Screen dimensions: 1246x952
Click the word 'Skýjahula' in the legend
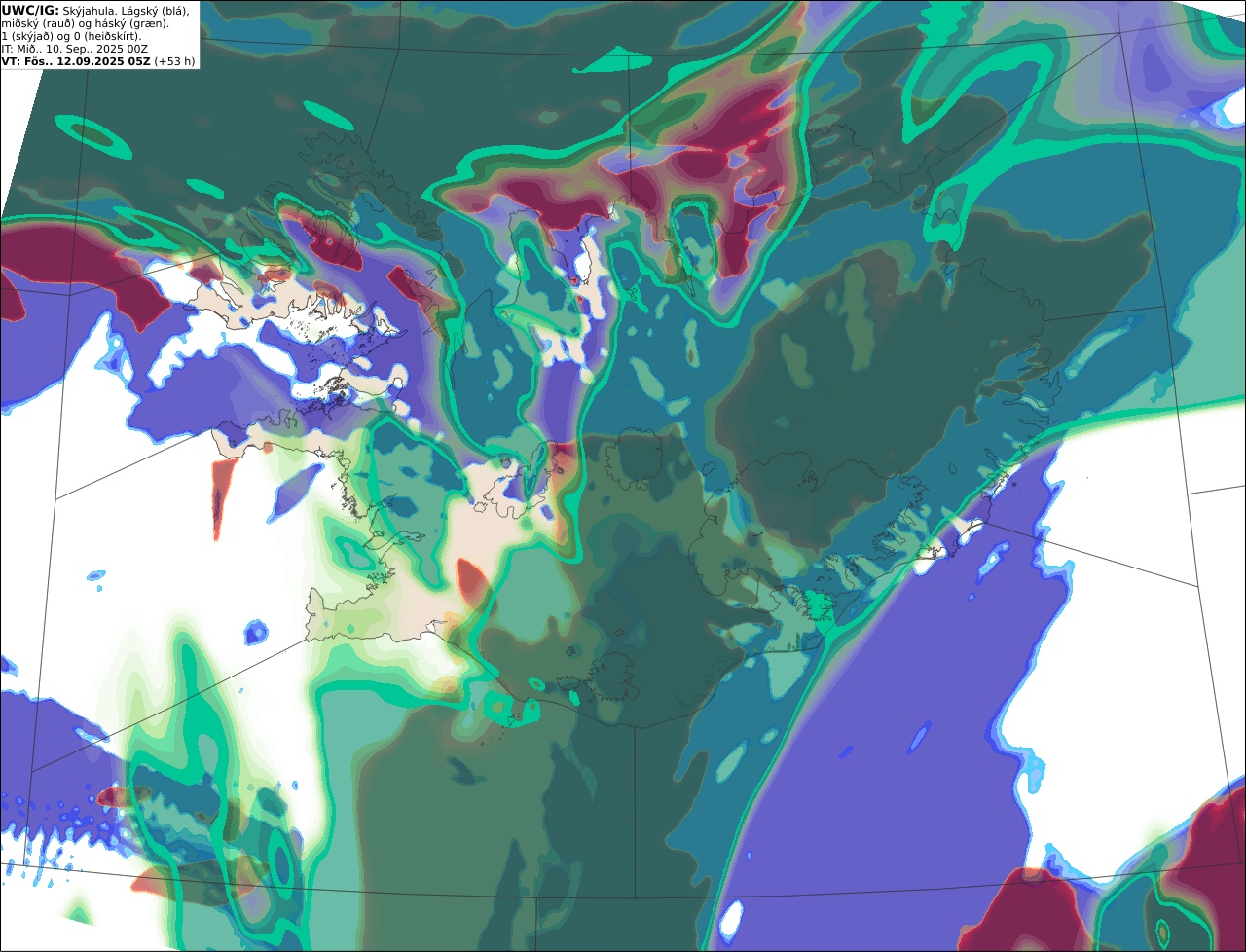pyautogui.click(x=87, y=12)
